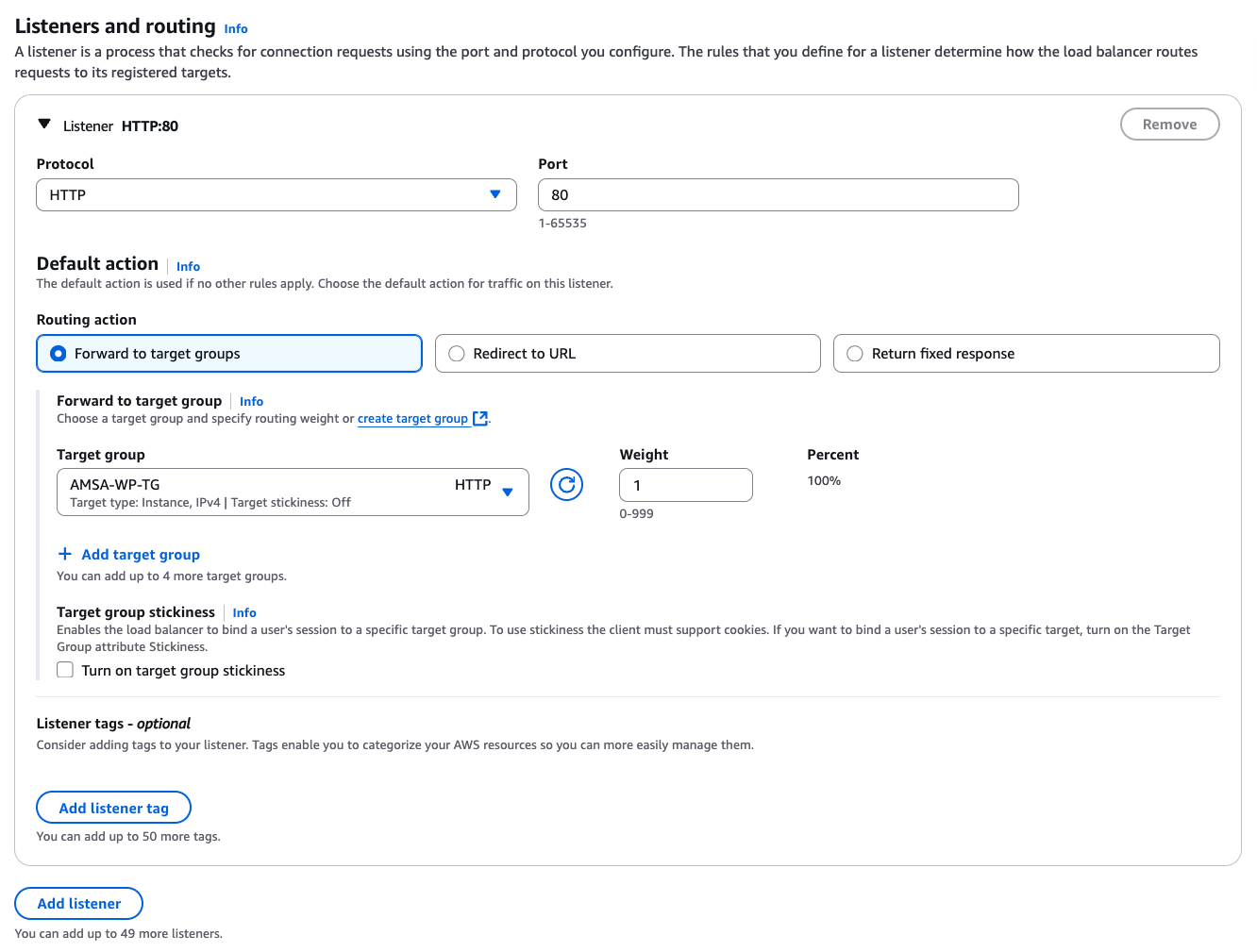Refresh the target group list
This screenshot has height=952, width=1257.
(x=566, y=485)
